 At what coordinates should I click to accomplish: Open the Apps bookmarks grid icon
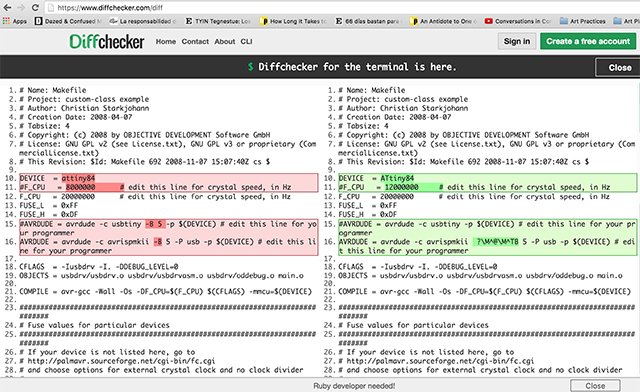click(6, 21)
